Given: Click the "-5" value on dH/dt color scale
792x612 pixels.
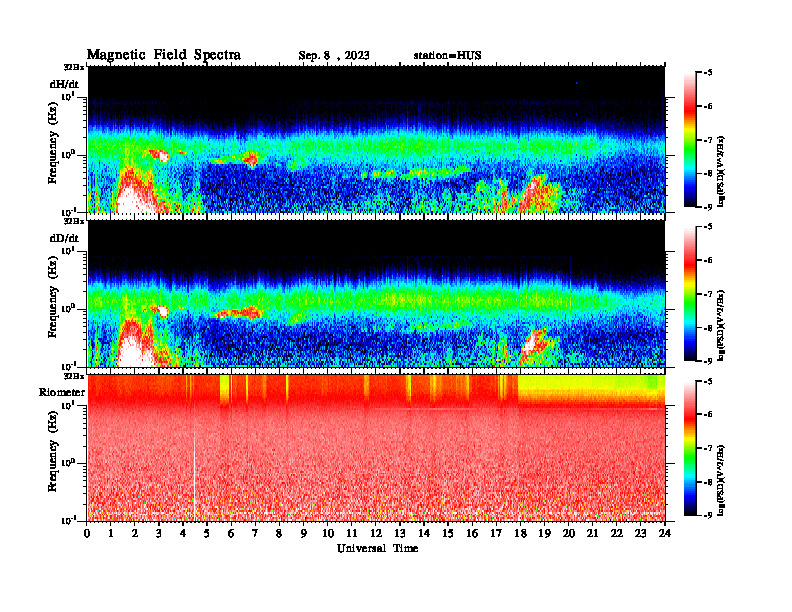Looking at the screenshot, I should pos(707,73).
